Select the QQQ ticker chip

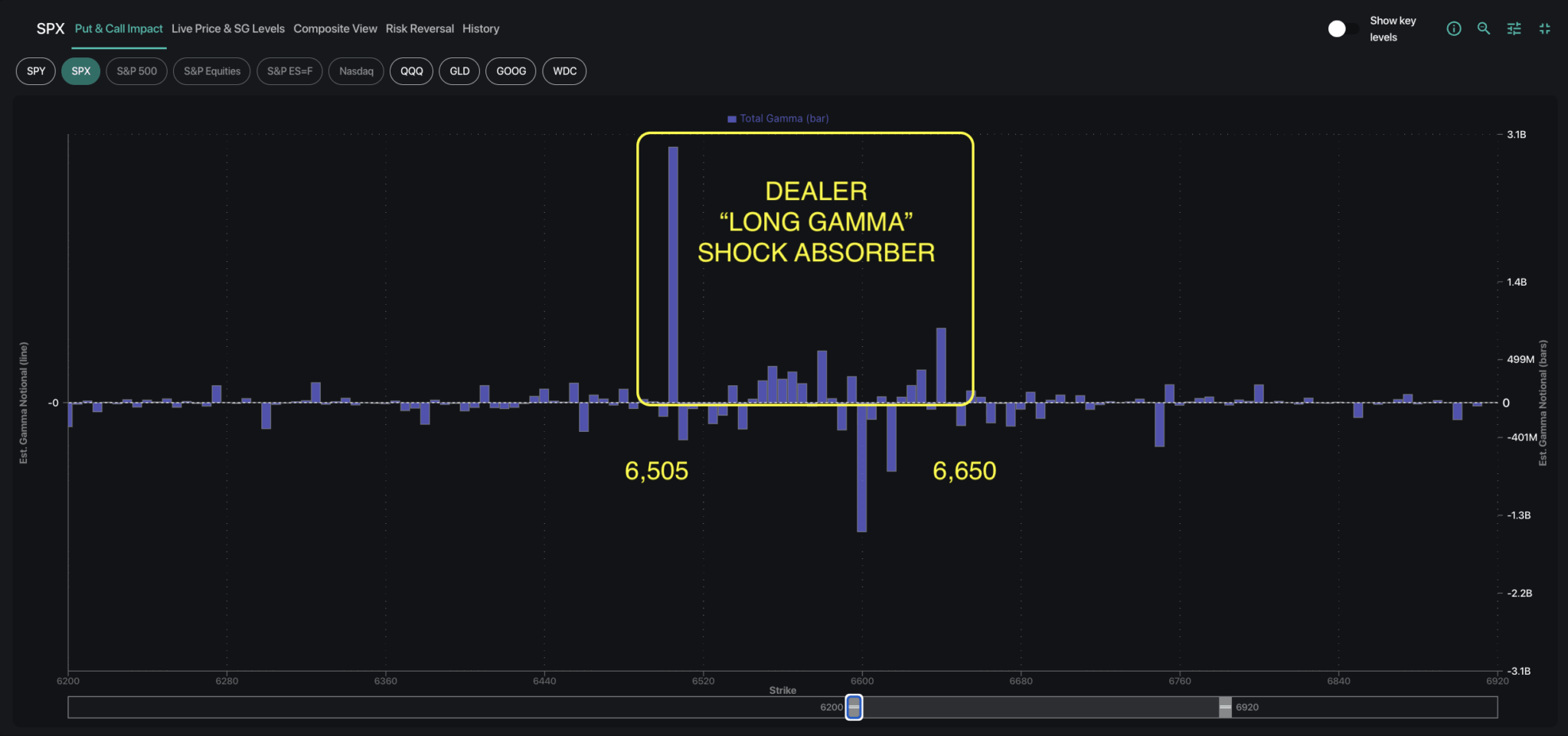411,70
